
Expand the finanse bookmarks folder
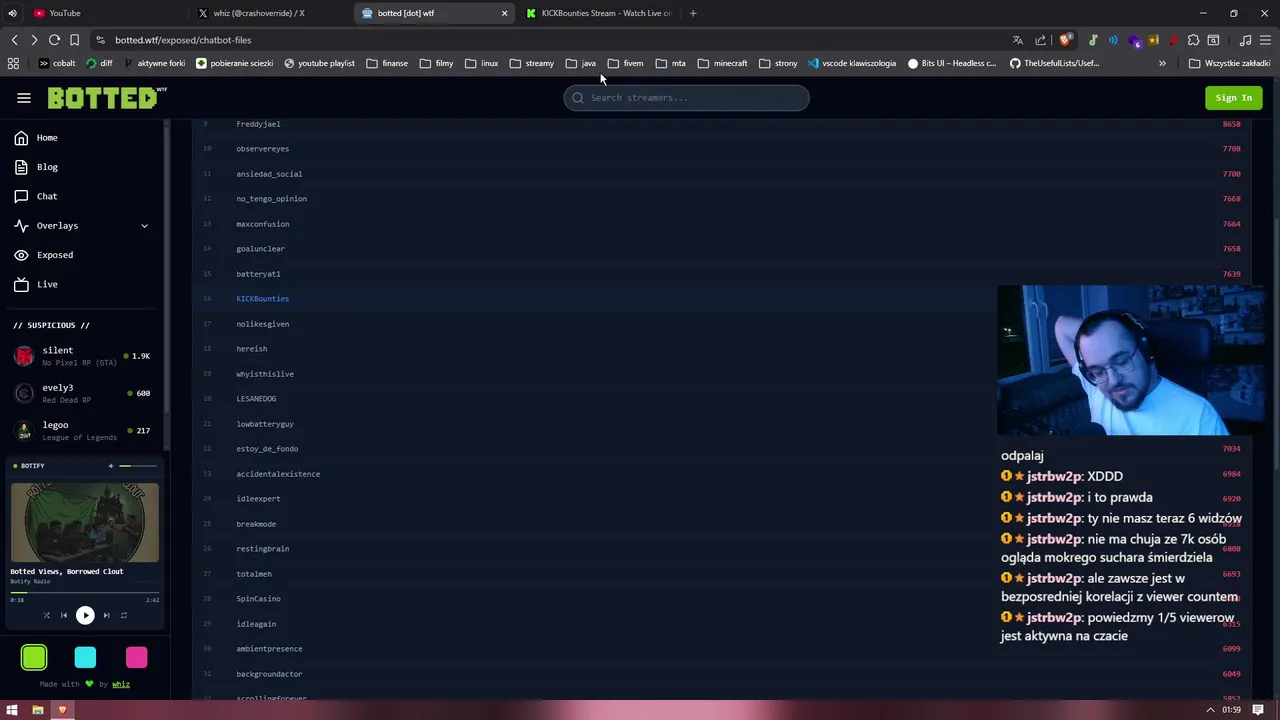(387, 63)
